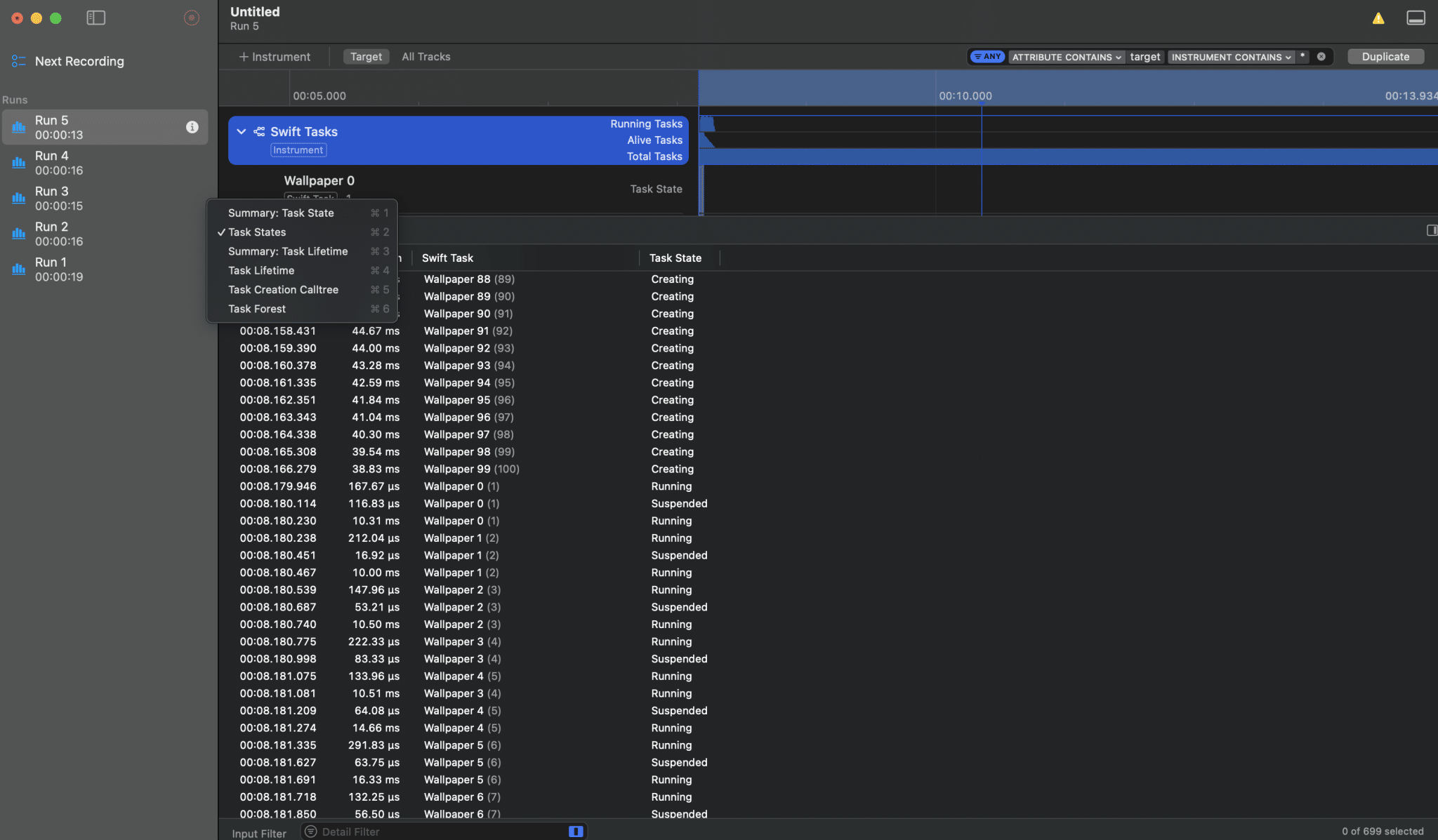This screenshot has width=1438, height=840.
Task: Show info for Run 5
Action: (x=192, y=127)
